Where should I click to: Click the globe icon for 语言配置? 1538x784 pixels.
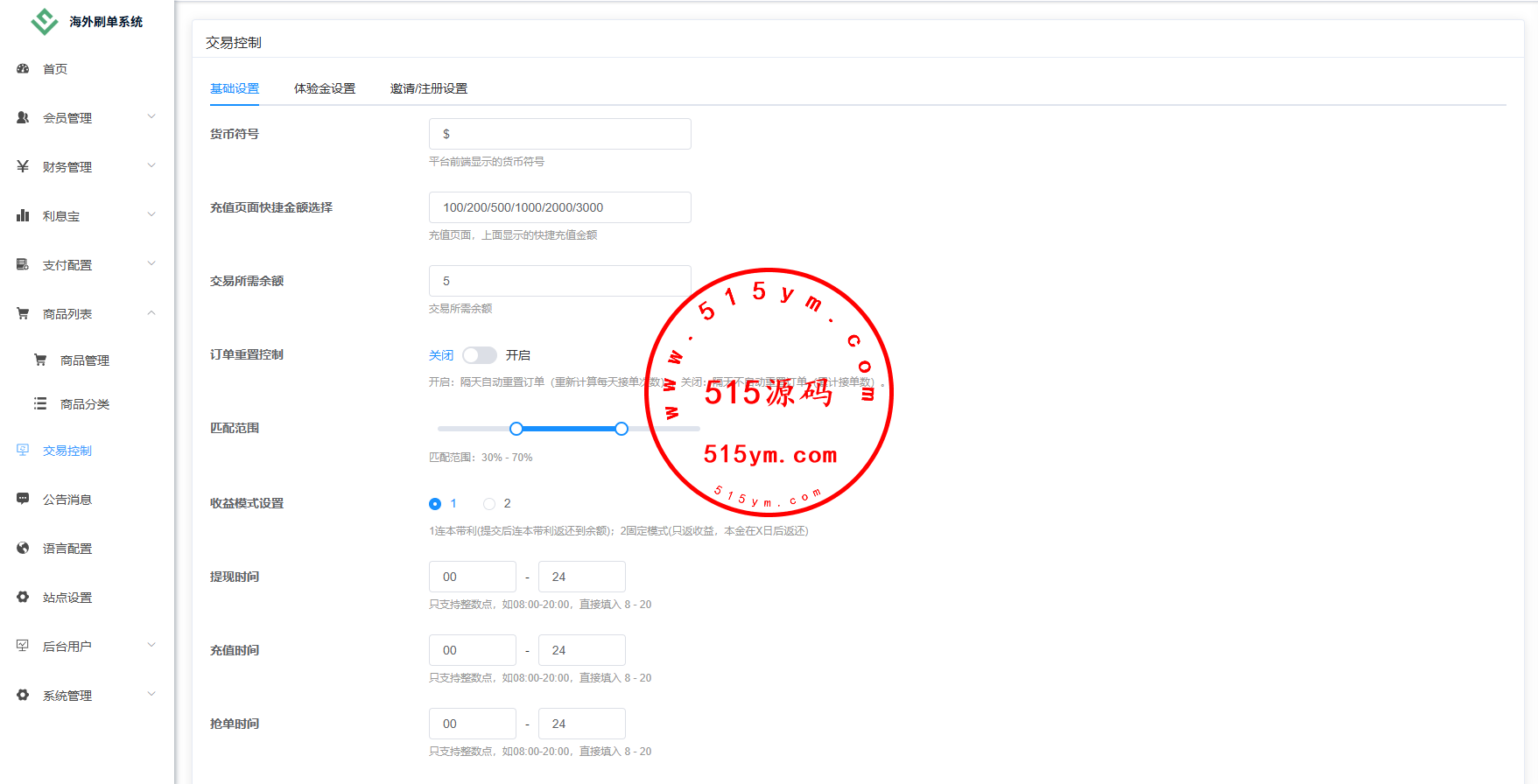(x=23, y=548)
